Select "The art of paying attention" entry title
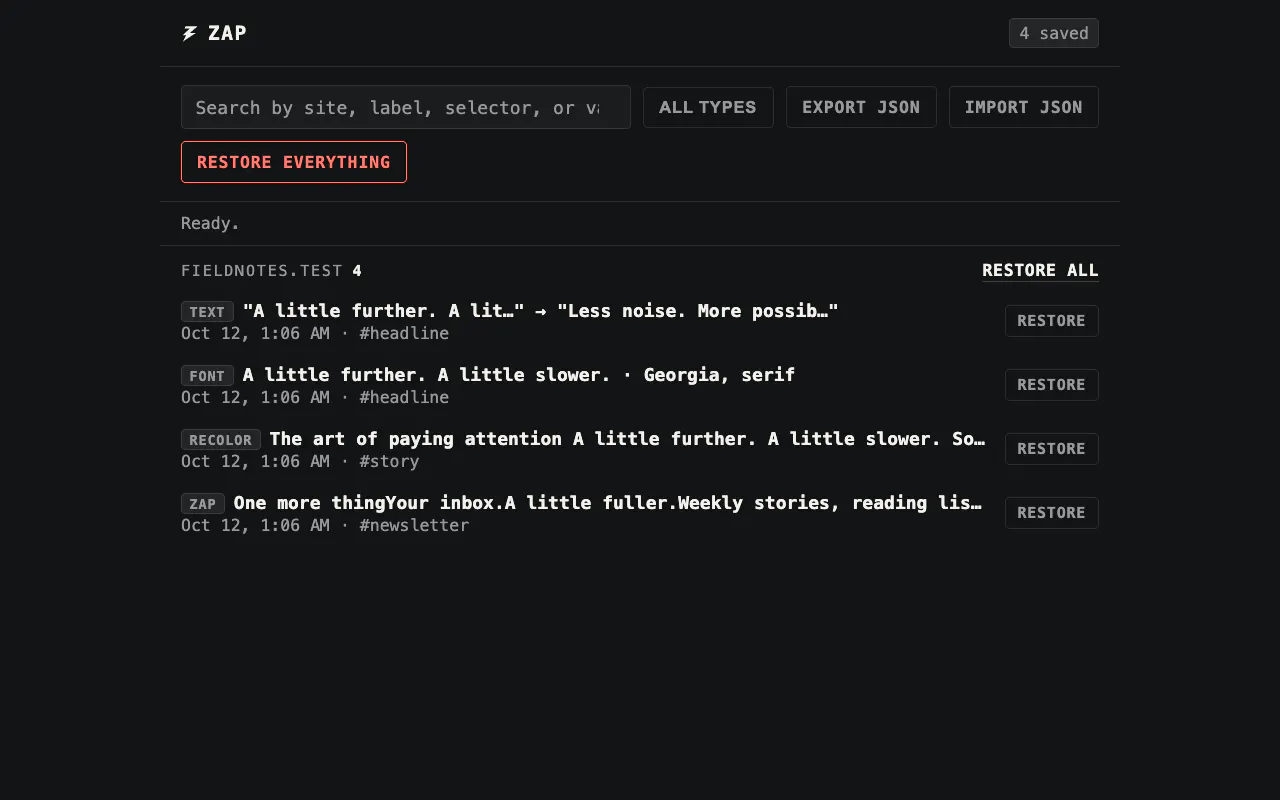This screenshot has width=1280, height=800. (x=628, y=439)
